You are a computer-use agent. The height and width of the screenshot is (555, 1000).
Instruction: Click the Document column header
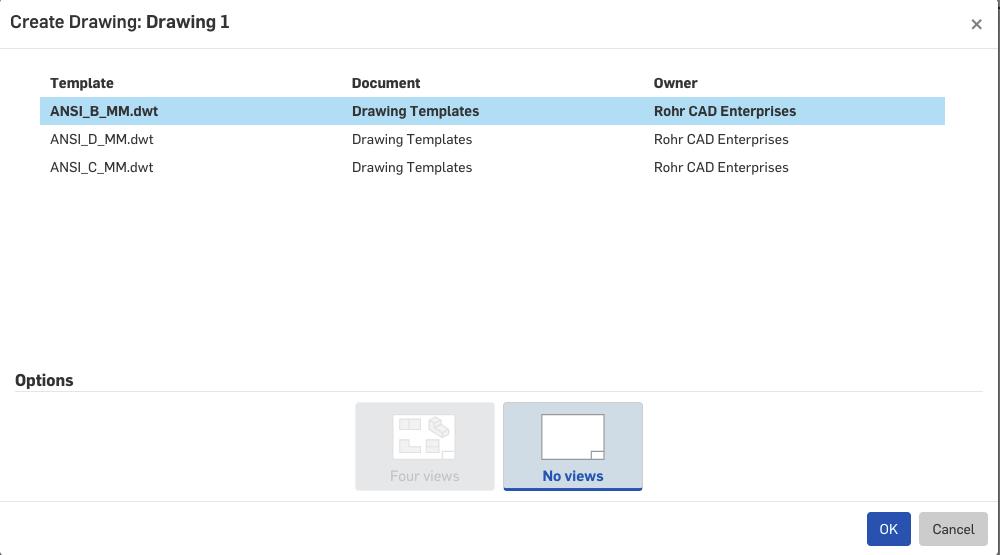pyautogui.click(x=386, y=83)
